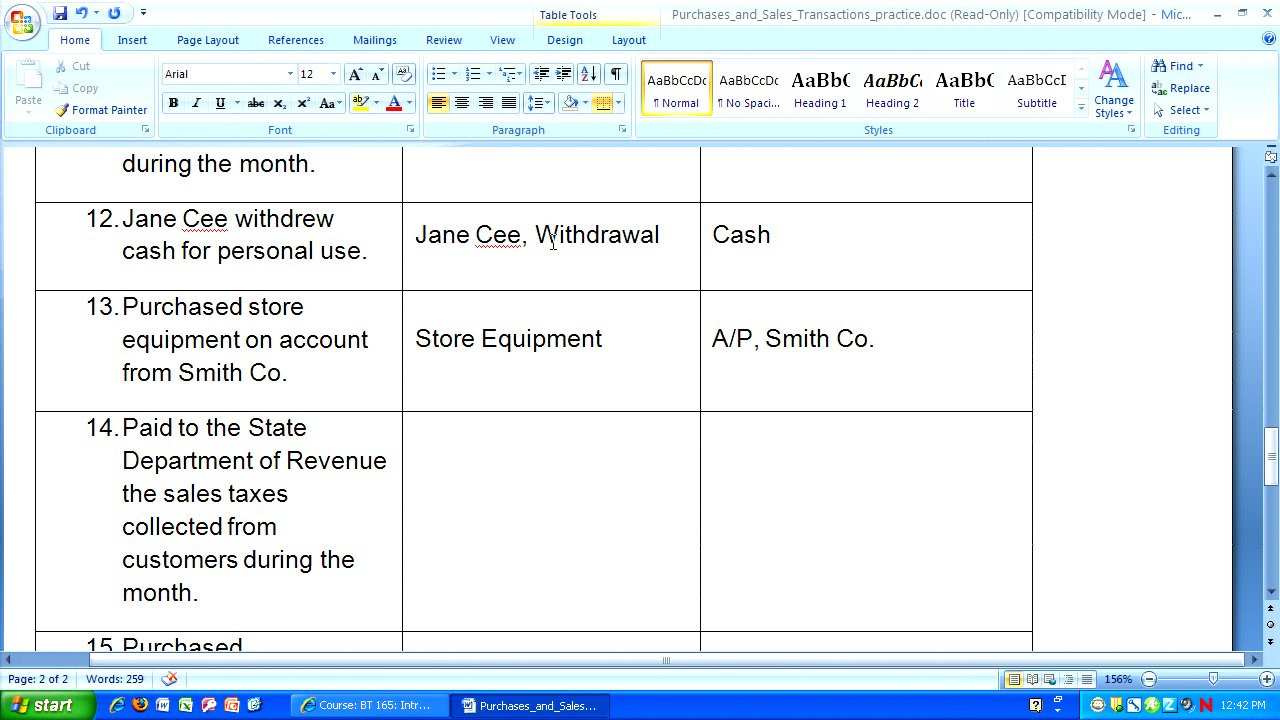Screen dimensions: 1280x720
Task: Toggle Center text alignment
Action: (462, 103)
